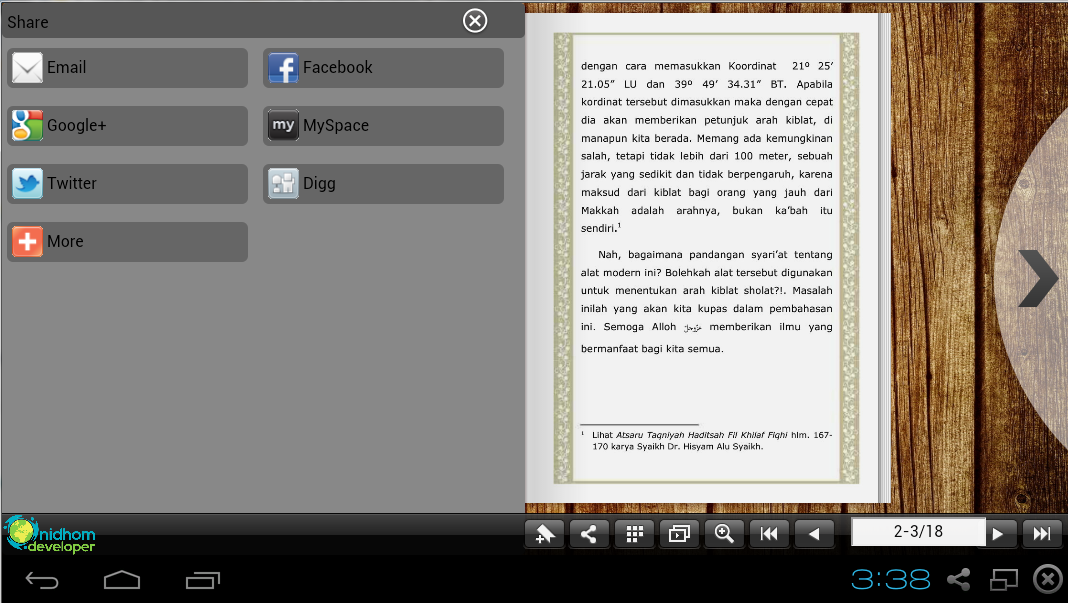Click the book page text
This screenshot has width=1068, height=603.
click(x=706, y=207)
